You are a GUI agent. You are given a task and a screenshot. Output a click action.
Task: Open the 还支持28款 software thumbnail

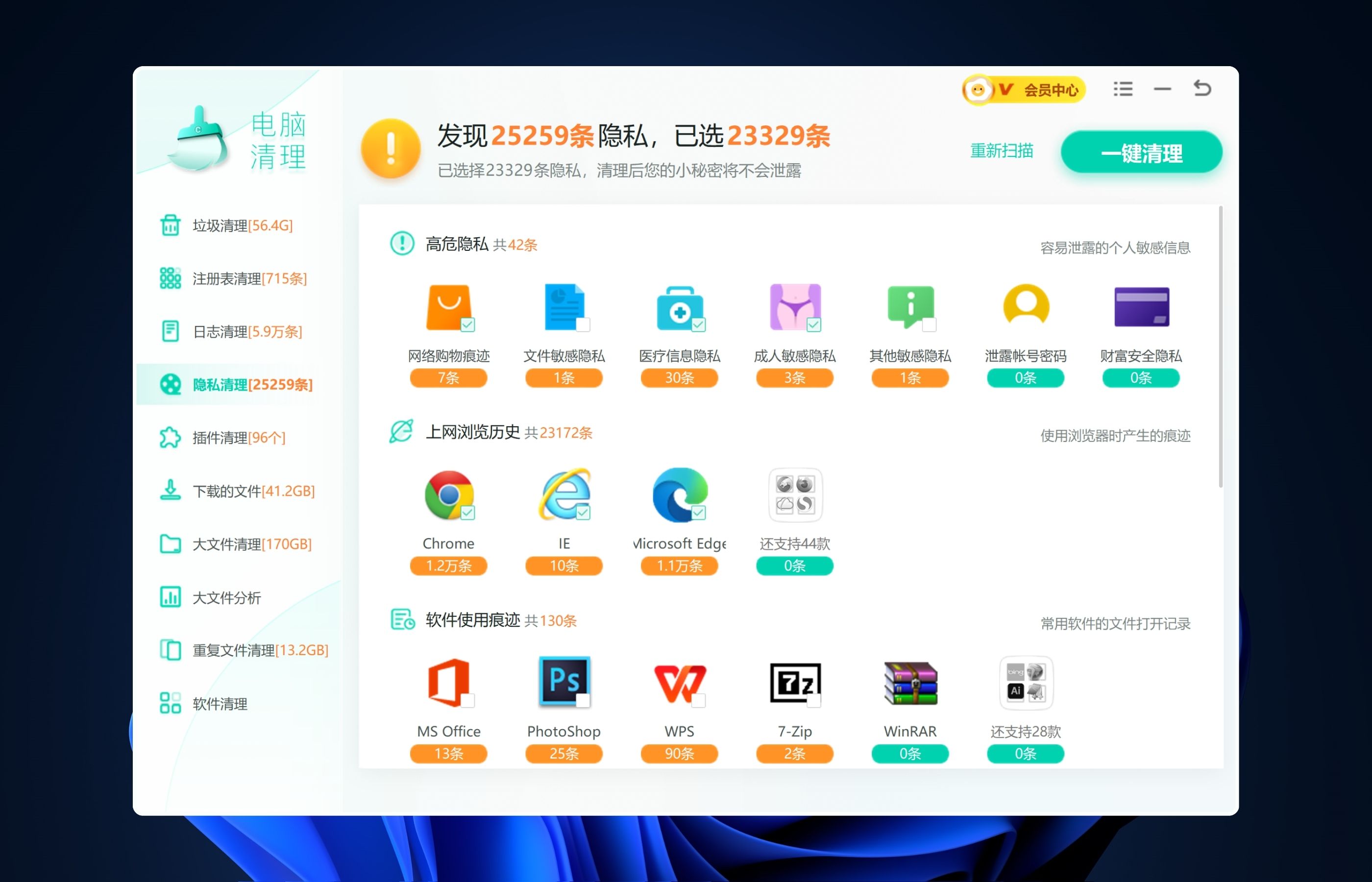(x=1026, y=683)
